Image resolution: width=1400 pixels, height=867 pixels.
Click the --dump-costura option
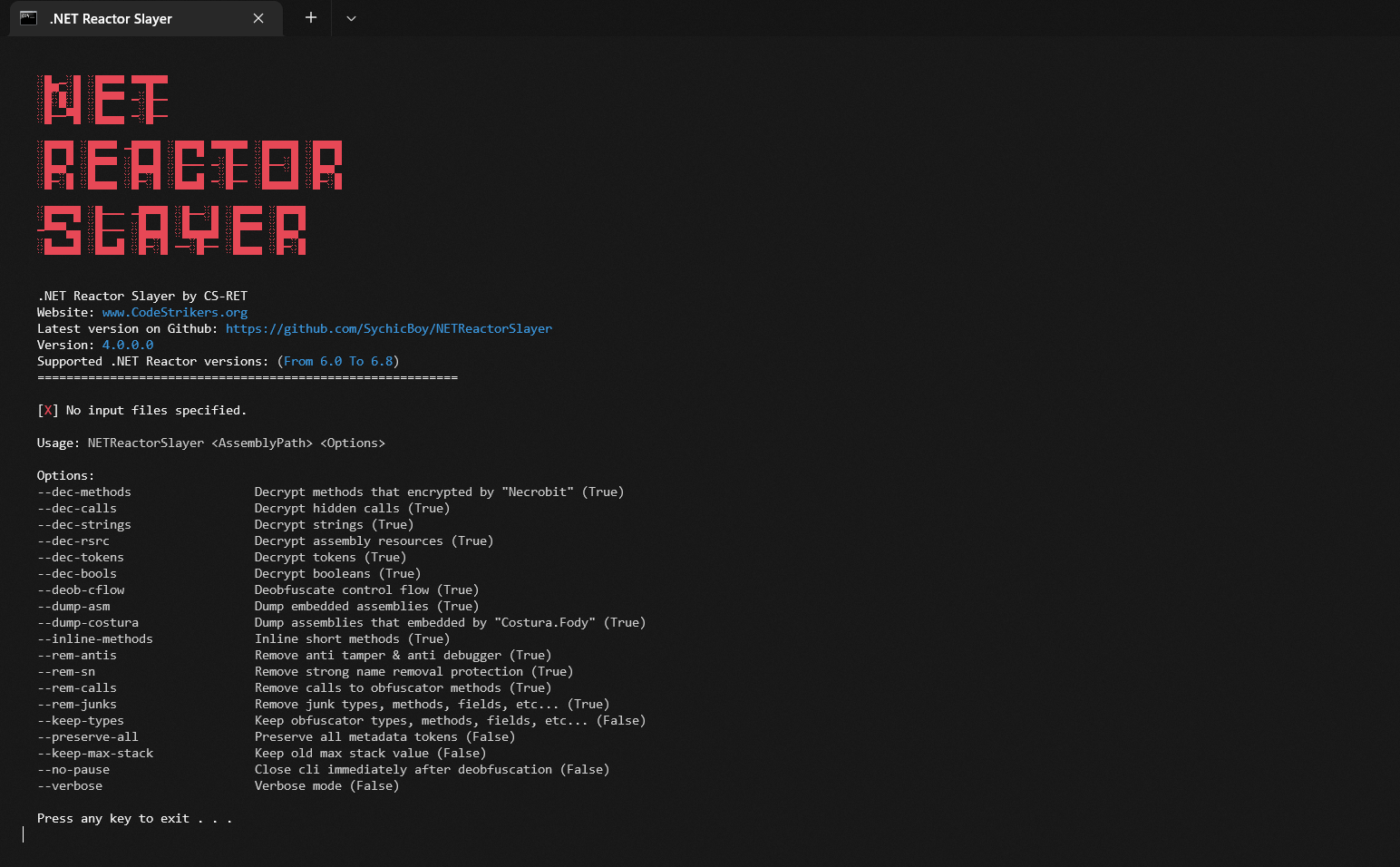[88, 622]
